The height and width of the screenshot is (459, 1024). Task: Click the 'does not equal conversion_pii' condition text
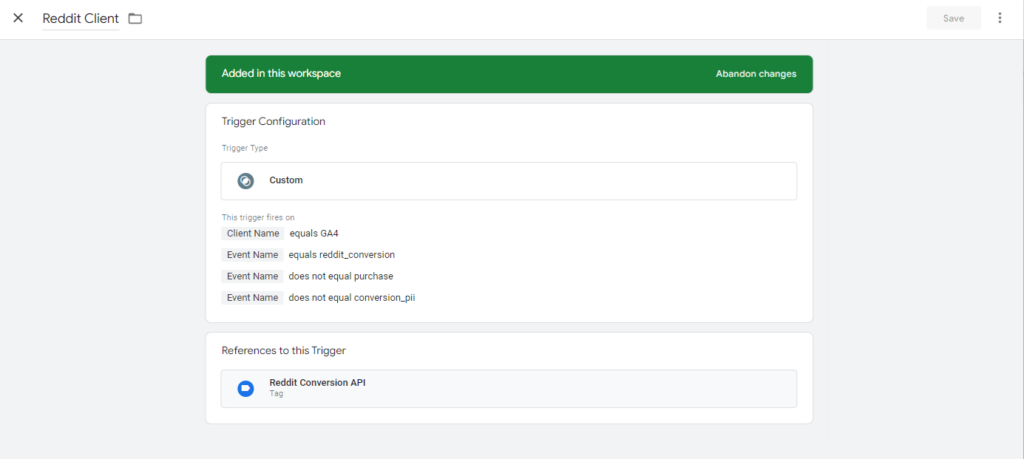pyautogui.click(x=351, y=298)
